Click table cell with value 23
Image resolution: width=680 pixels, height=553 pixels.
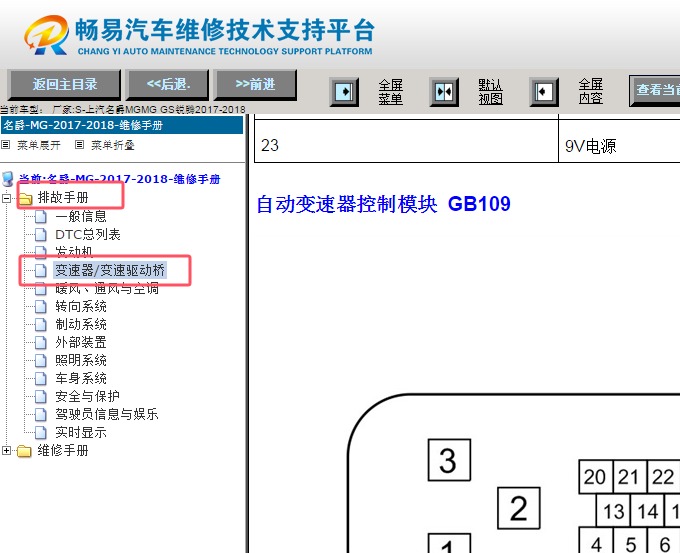coord(406,142)
